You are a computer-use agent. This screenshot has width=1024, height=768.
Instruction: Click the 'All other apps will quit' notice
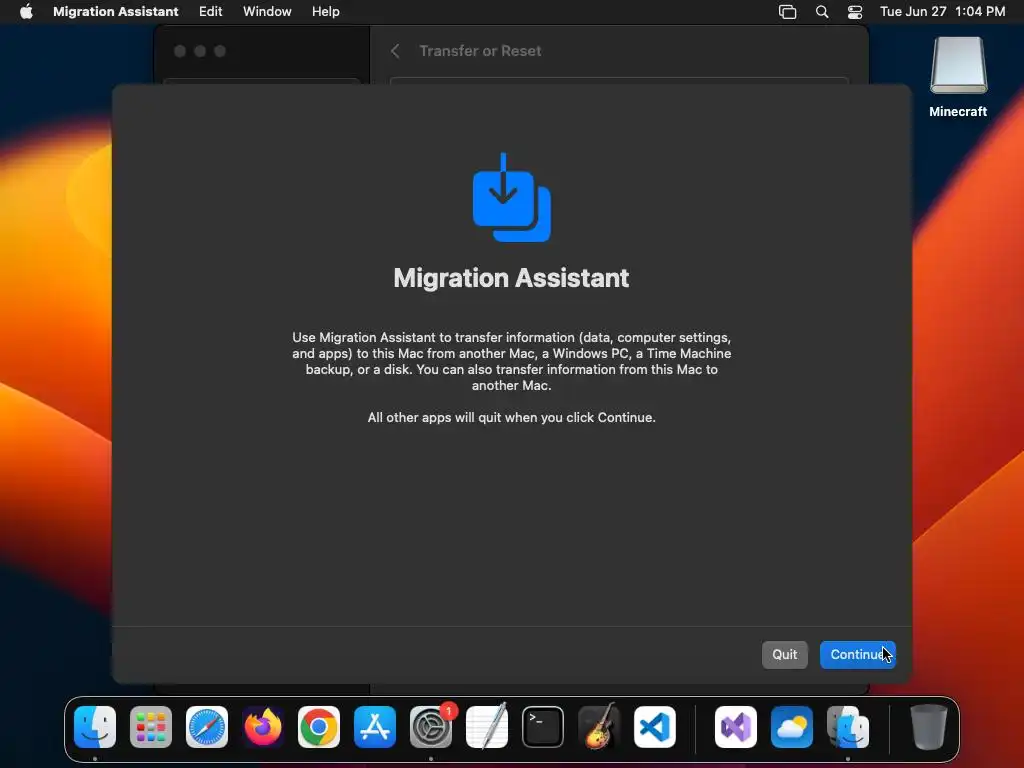tap(511, 417)
